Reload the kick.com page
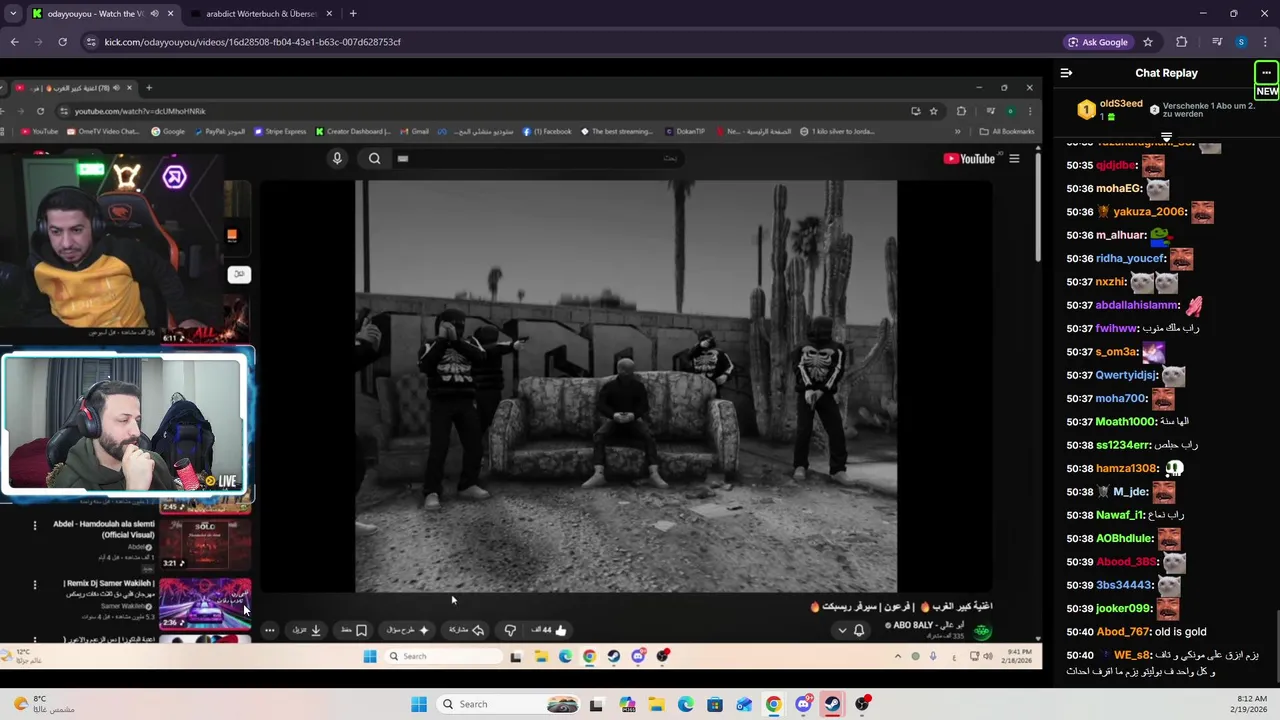1280x720 pixels. coord(62,42)
